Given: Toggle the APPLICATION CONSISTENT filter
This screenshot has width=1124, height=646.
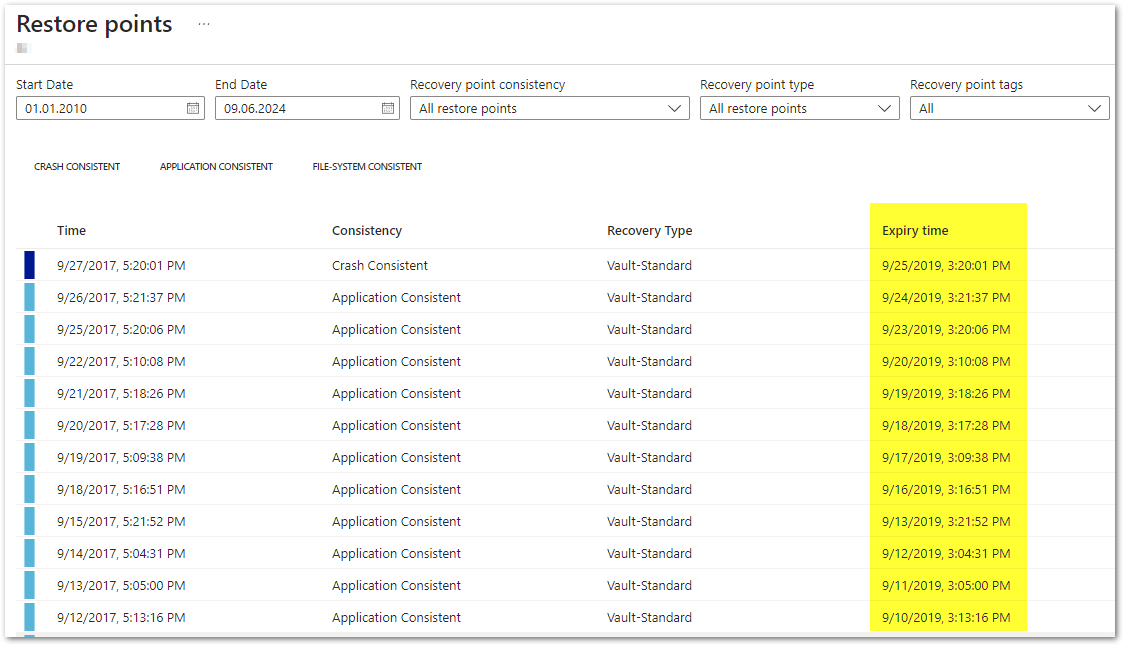Looking at the screenshot, I should pyautogui.click(x=216, y=166).
